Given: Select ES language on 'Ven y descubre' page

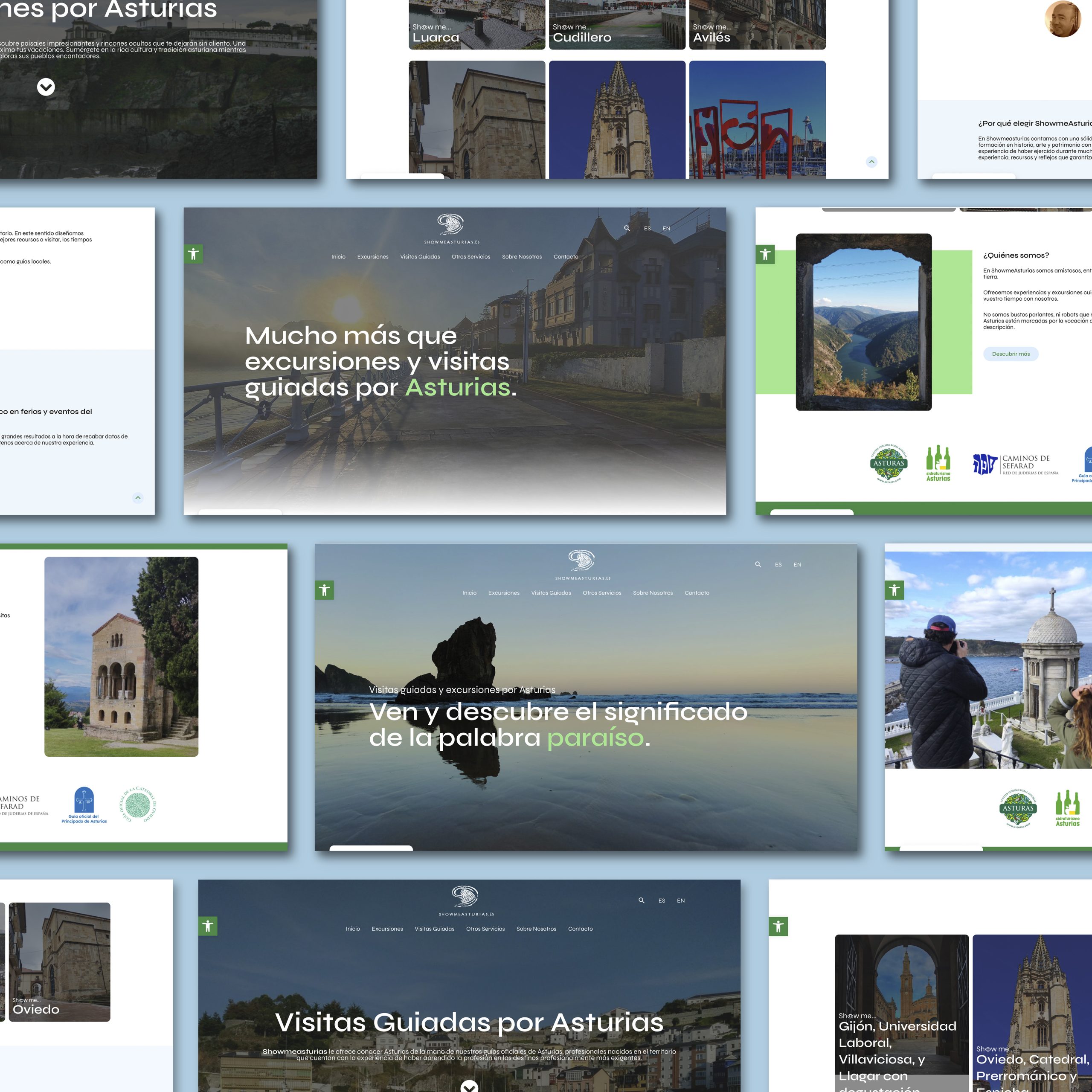Looking at the screenshot, I should tap(778, 565).
